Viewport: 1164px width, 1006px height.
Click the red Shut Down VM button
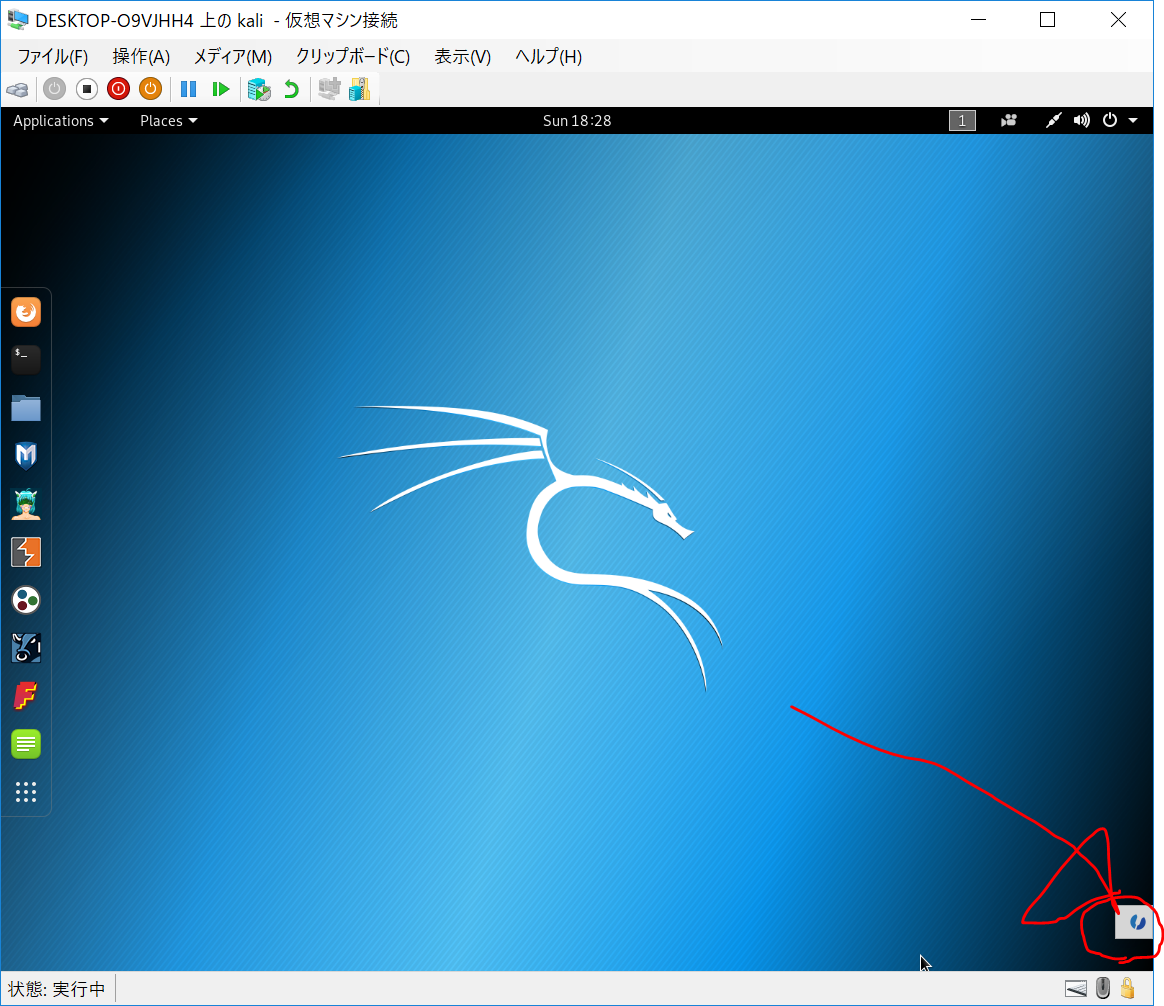pos(118,89)
